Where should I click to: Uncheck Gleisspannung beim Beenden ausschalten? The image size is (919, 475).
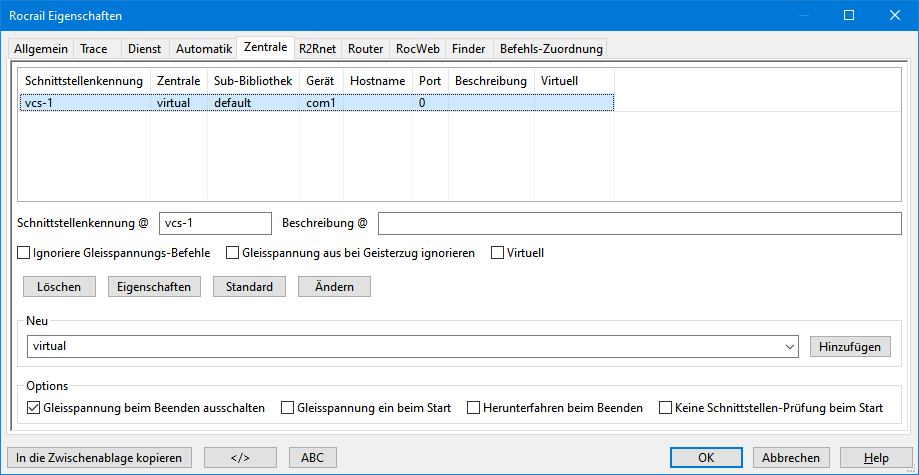(34, 408)
